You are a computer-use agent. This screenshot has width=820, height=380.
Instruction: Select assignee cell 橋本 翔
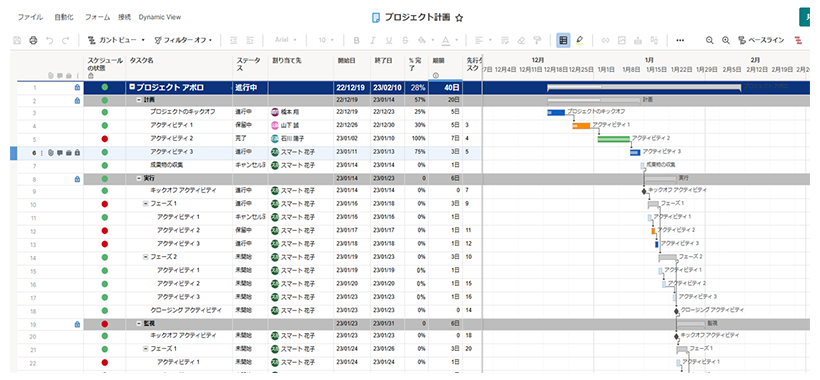click(x=301, y=112)
